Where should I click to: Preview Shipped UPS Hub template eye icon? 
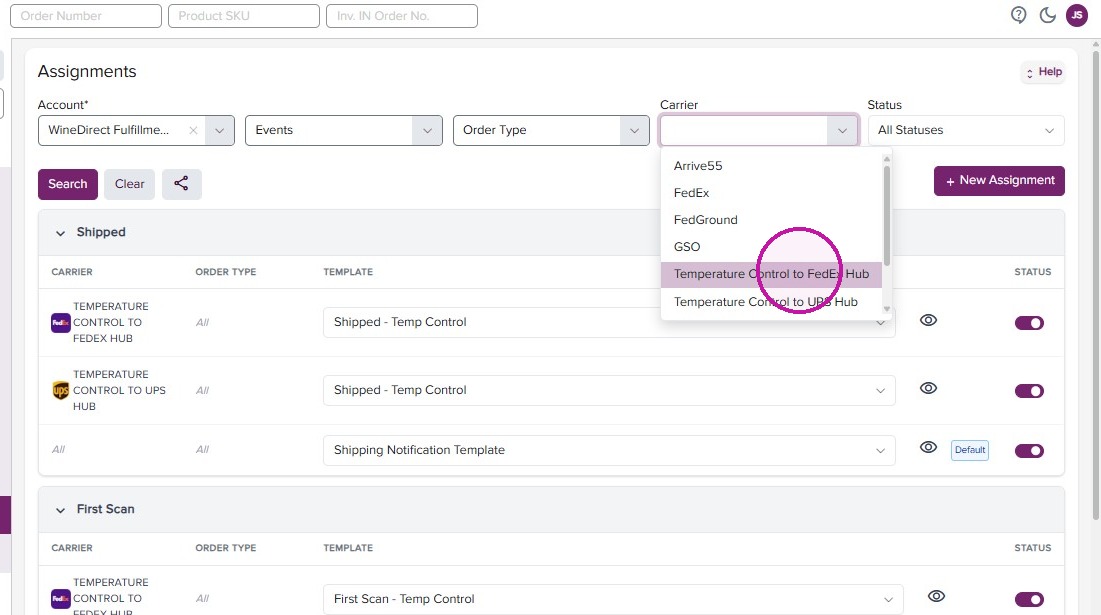tap(928, 388)
